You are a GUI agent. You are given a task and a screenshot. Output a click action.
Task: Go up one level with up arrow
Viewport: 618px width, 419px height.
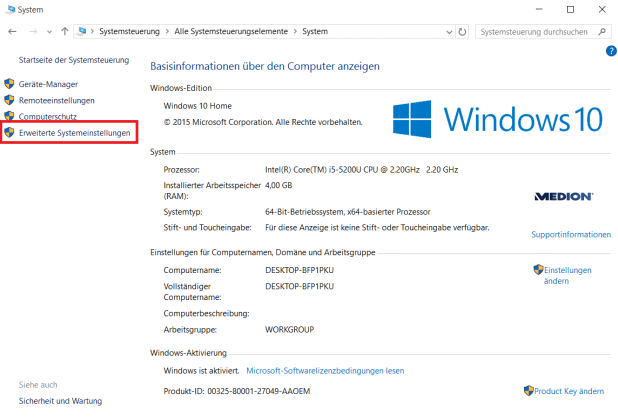coord(65,31)
